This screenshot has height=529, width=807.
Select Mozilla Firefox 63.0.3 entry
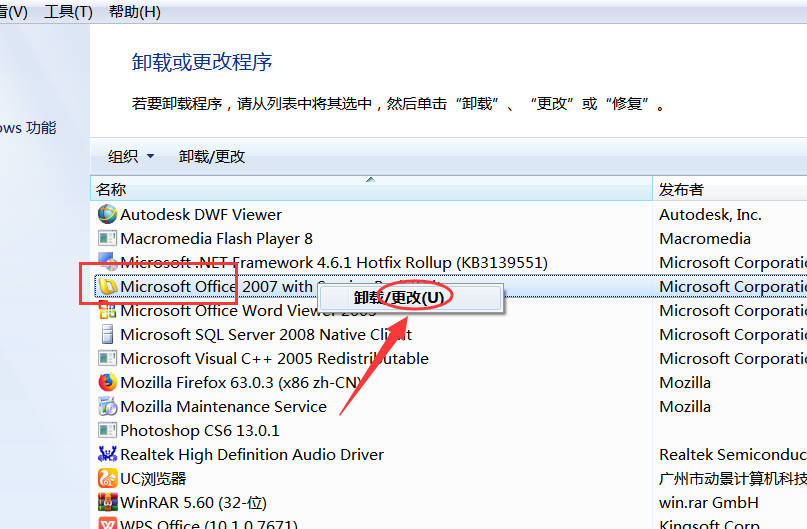pos(241,382)
